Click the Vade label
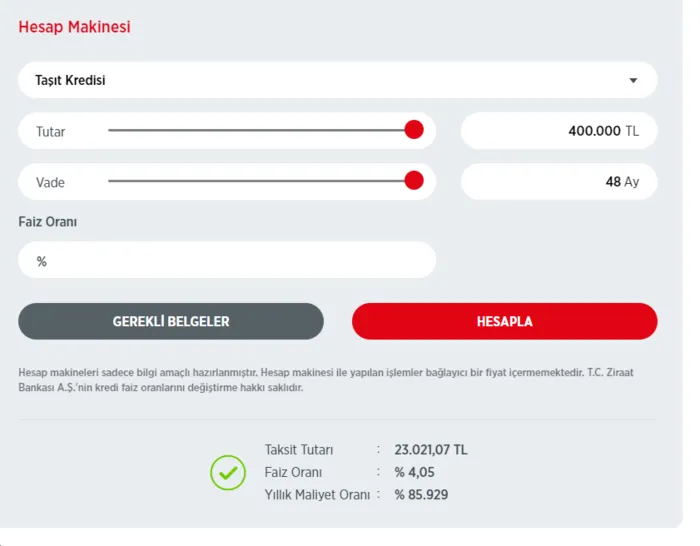 (50, 183)
